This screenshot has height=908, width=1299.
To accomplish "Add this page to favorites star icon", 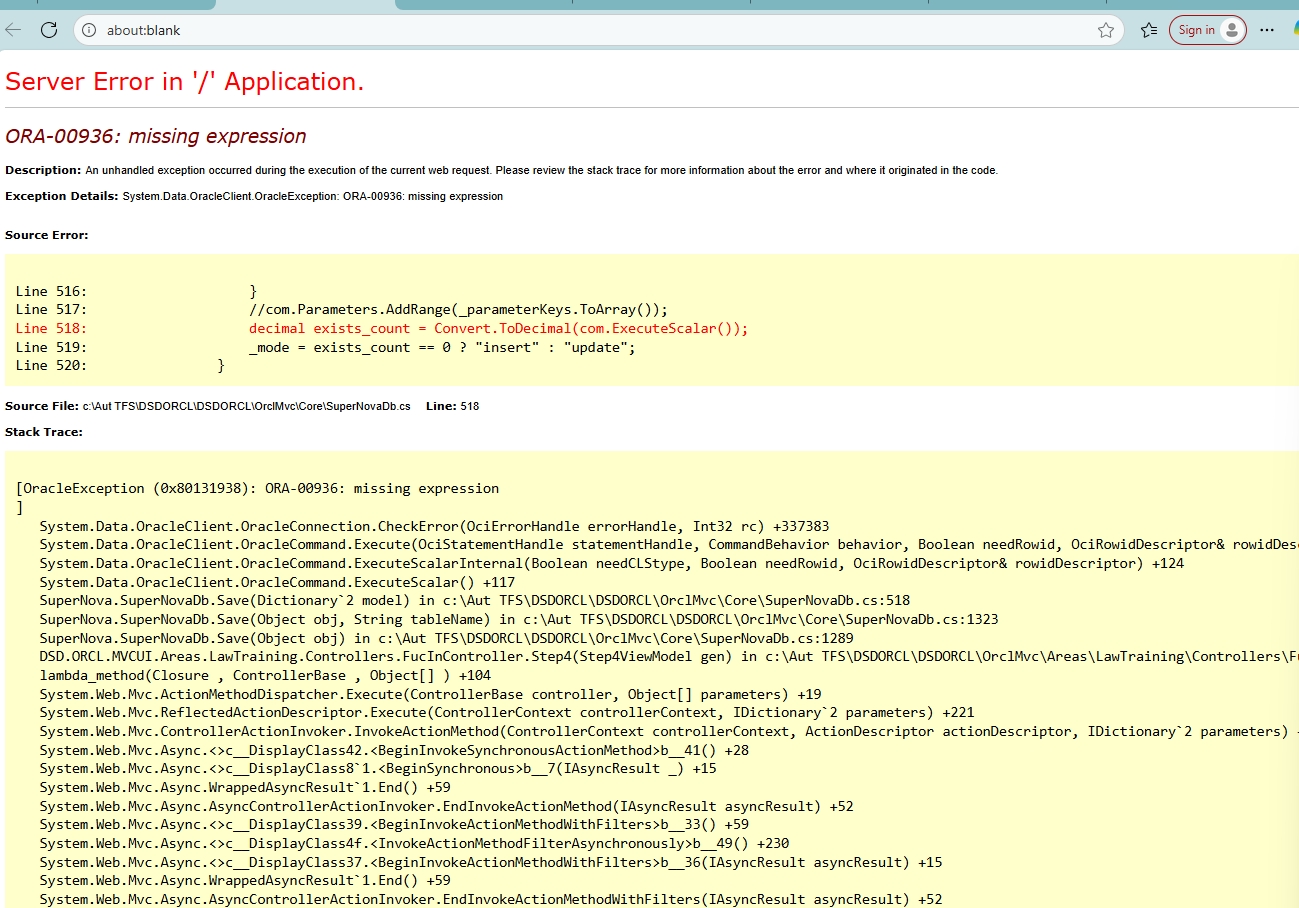I will (x=1105, y=30).
